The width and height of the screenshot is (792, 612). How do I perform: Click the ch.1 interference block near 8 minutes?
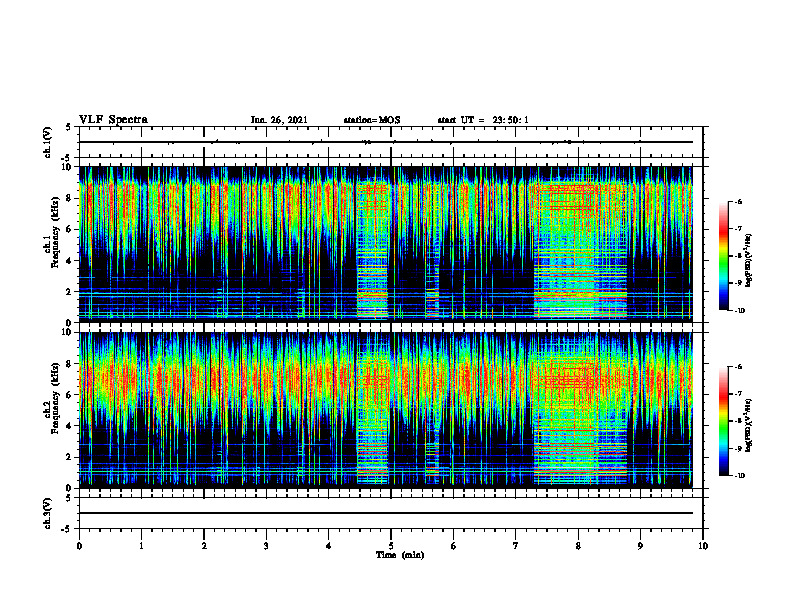pos(580,250)
